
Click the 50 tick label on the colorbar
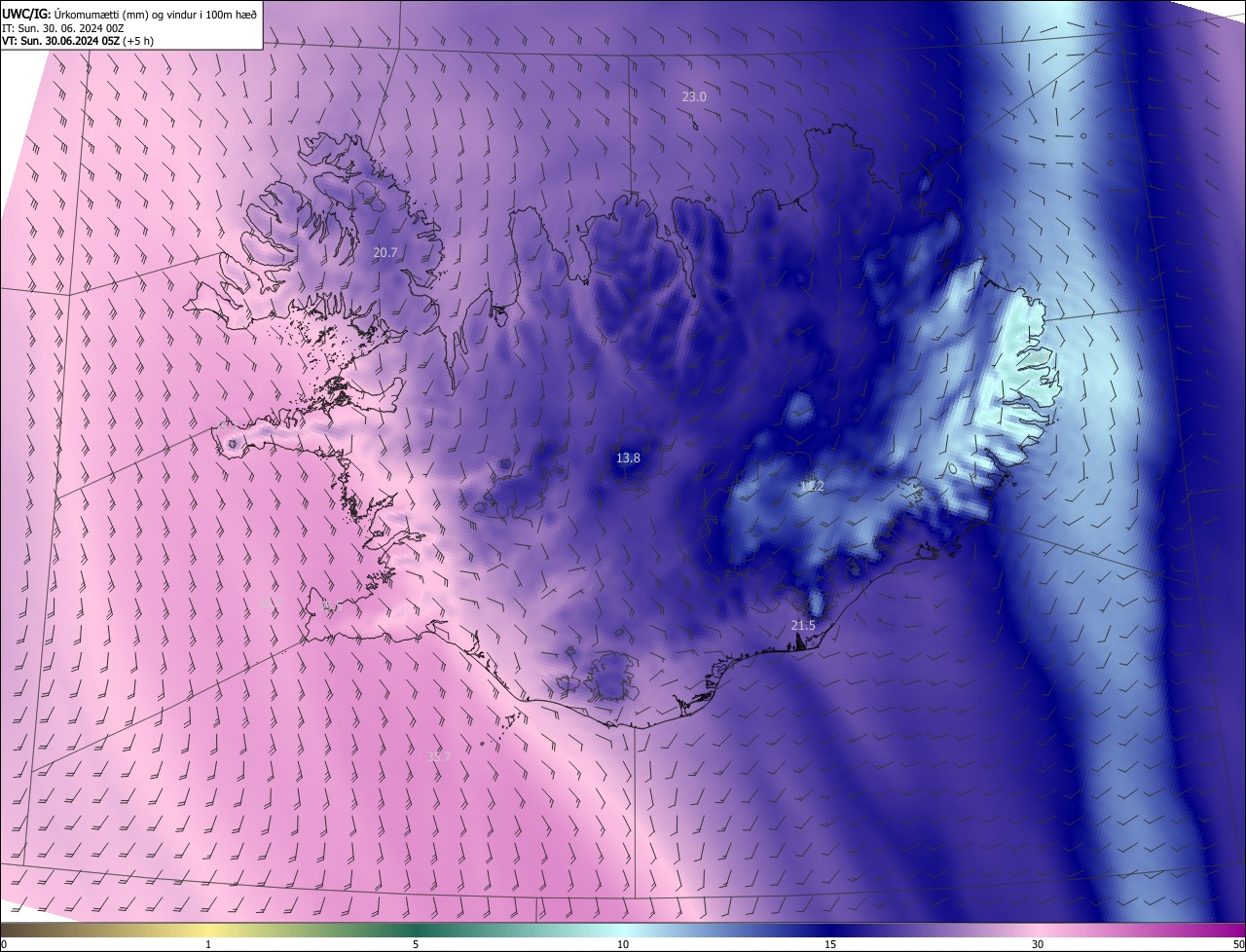(x=1238, y=944)
